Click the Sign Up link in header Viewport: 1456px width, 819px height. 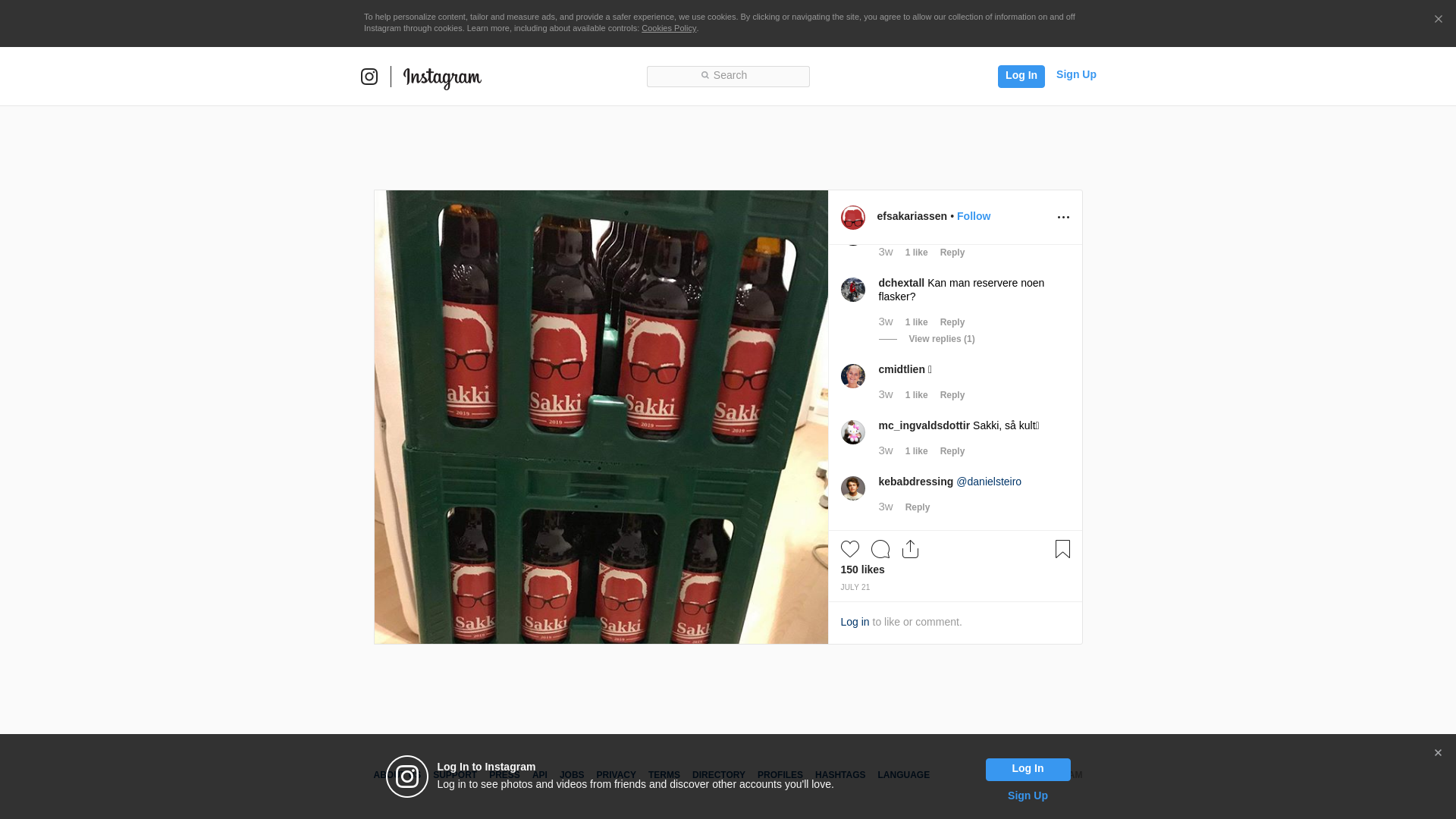(x=1076, y=74)
